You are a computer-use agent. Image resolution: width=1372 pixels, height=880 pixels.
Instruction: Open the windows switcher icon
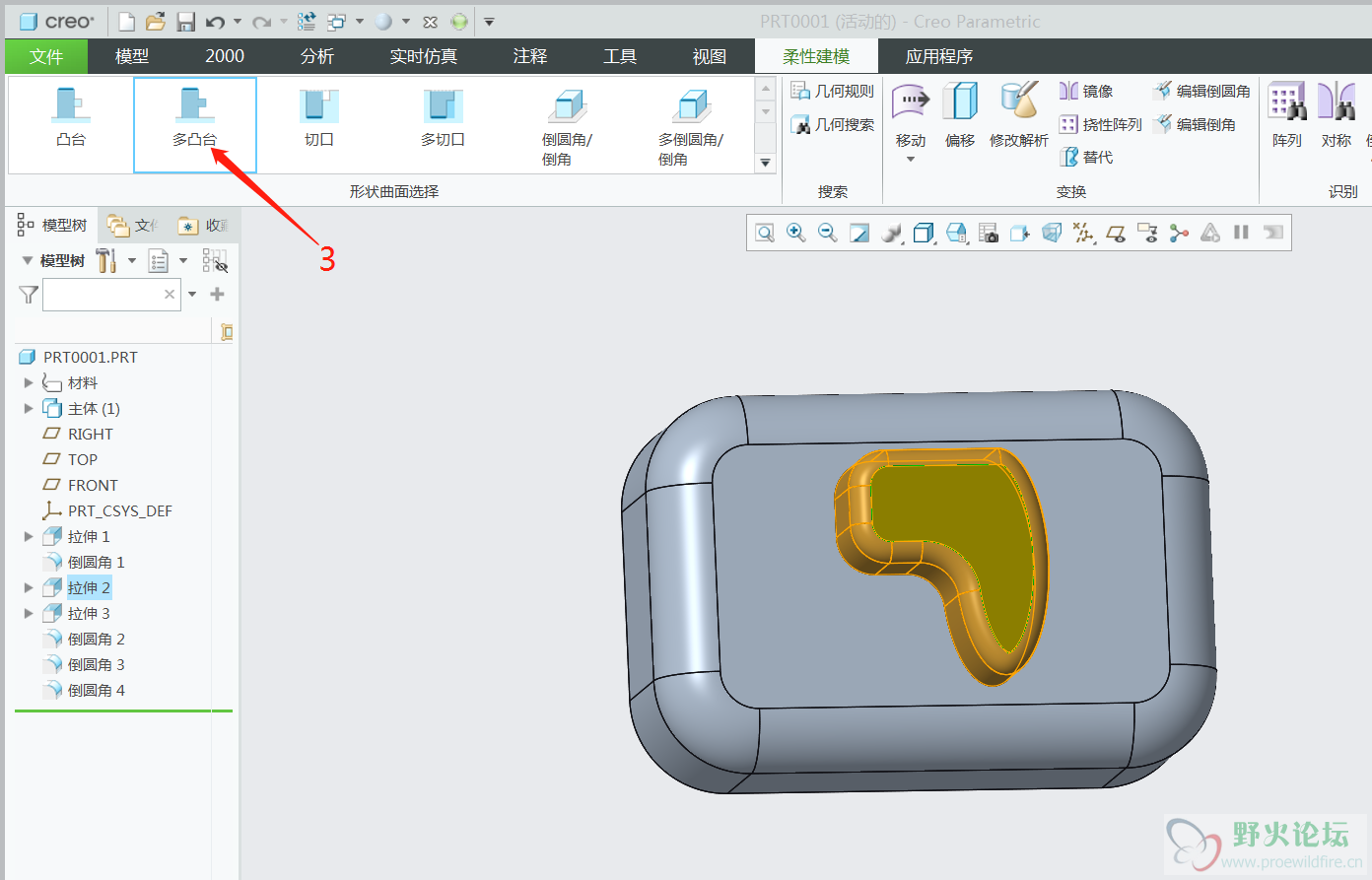tap(337, 21)
